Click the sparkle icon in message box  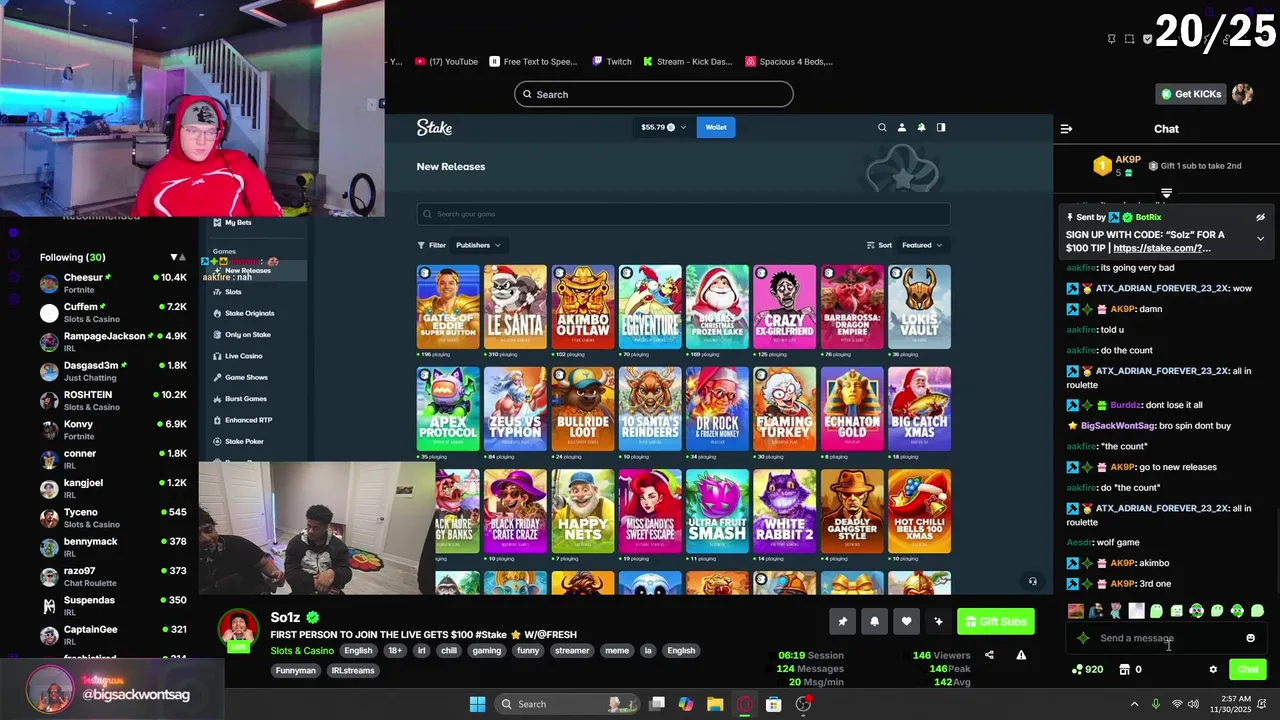[1083, 638]
